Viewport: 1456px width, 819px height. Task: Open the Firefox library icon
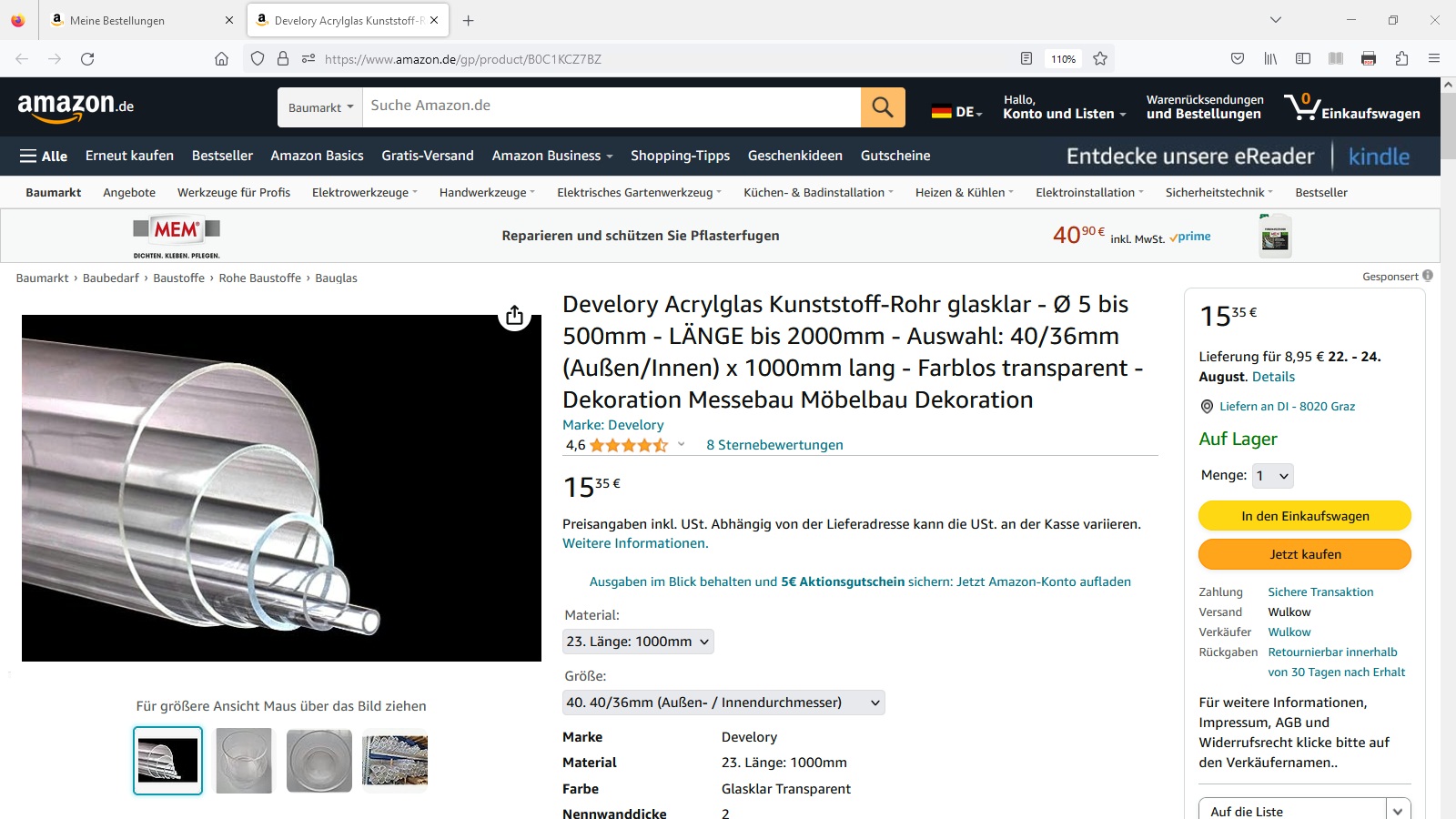(x=1270, y=59)
